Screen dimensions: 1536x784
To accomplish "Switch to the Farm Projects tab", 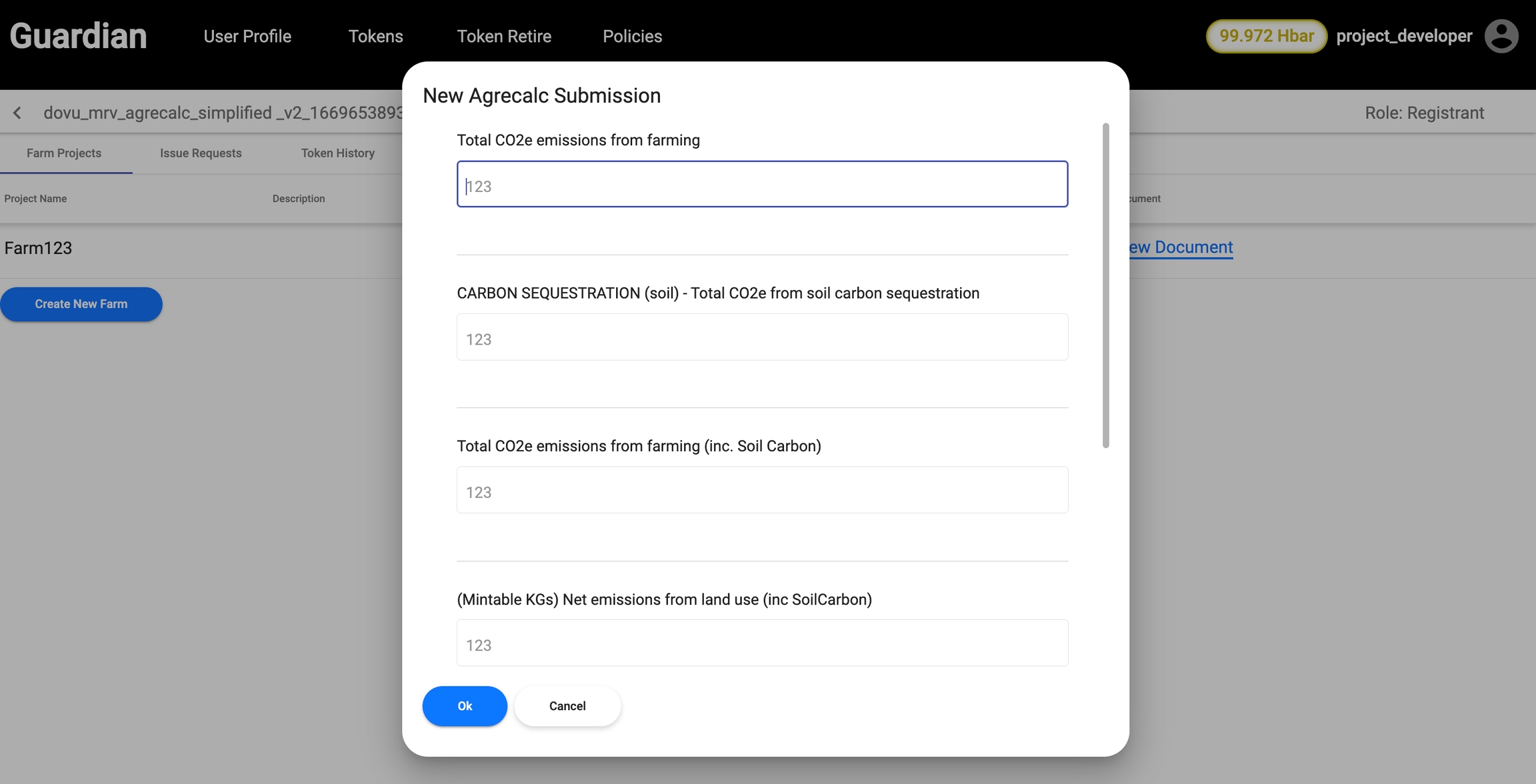I will click(64, 153).
